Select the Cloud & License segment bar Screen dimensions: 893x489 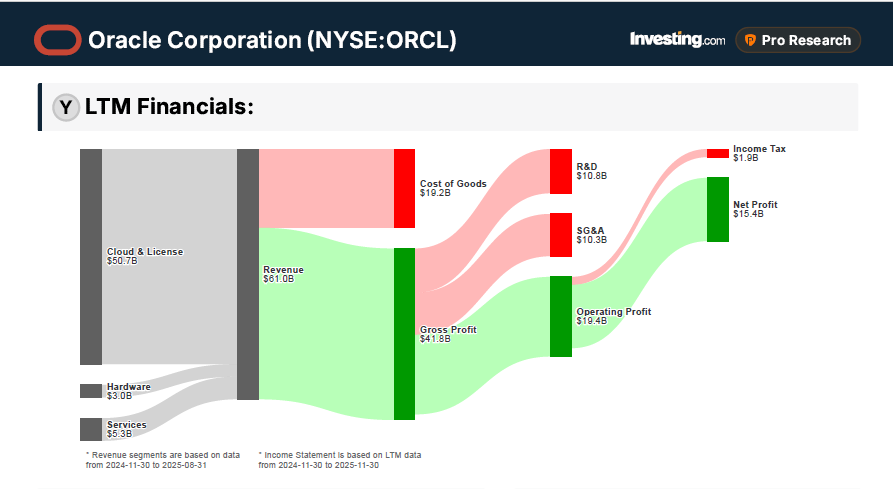point(91,256)
